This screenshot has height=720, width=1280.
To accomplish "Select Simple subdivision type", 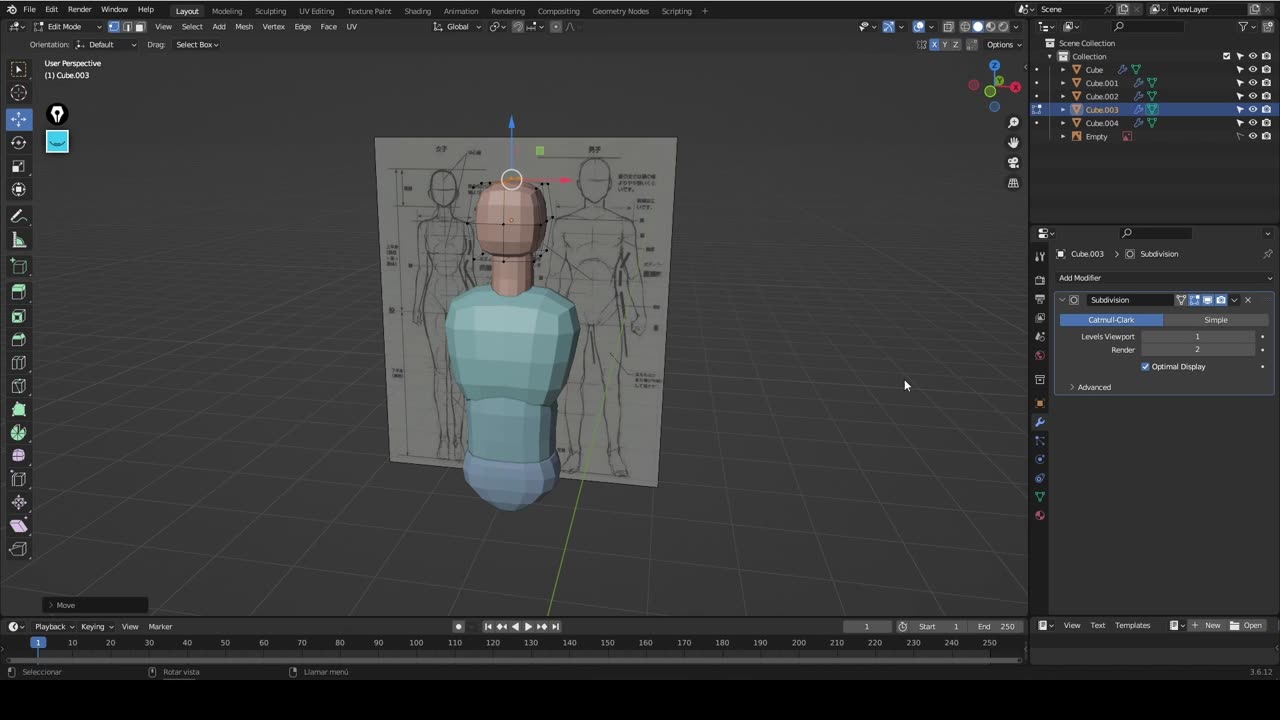I will click(x=1216, y=320).
